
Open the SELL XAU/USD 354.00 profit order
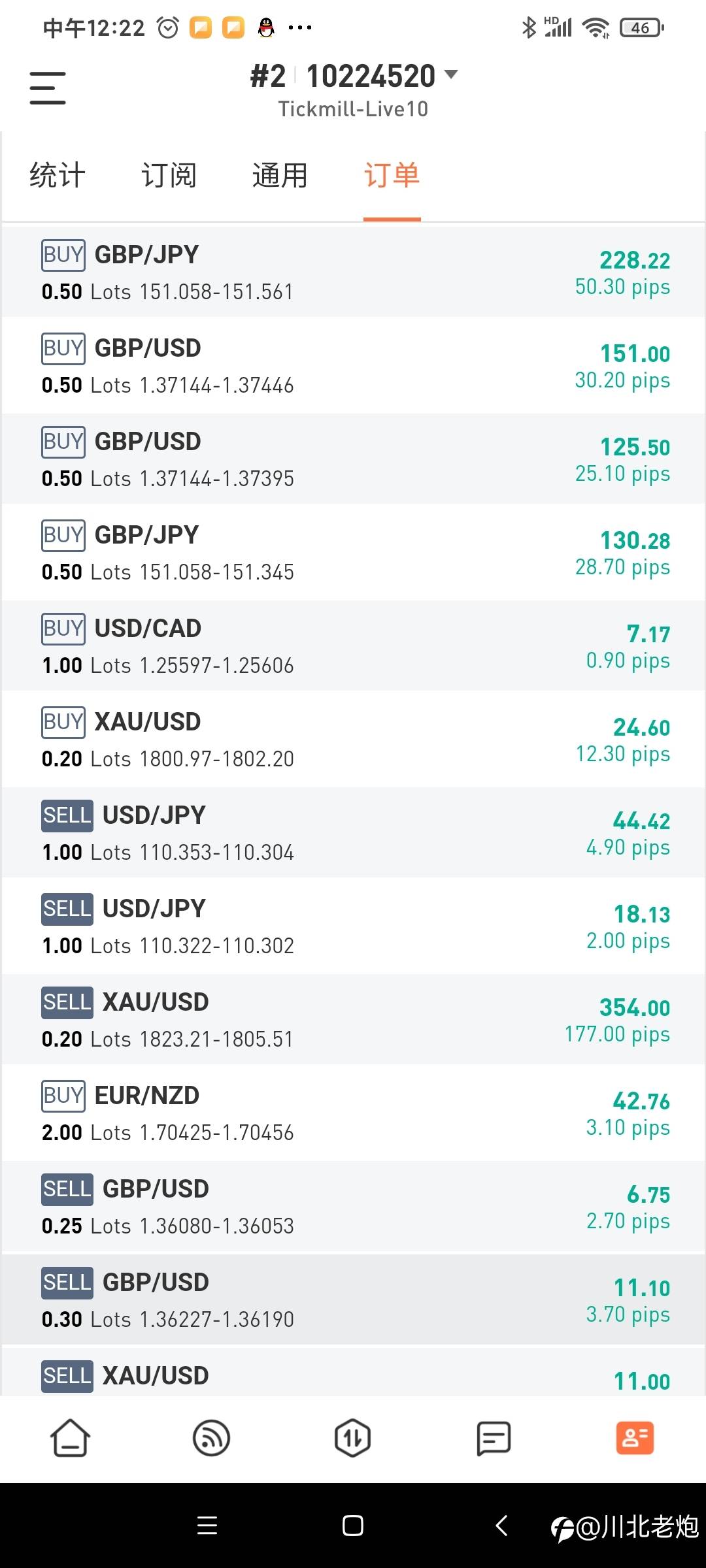tap(353, 1019)
